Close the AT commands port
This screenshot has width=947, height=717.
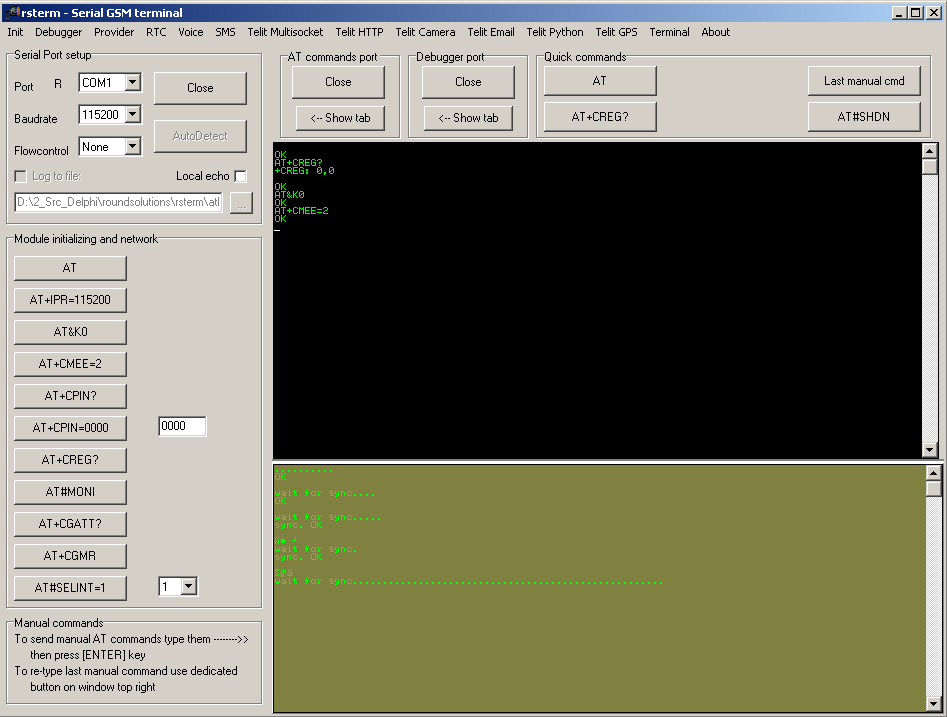[338, 82]
